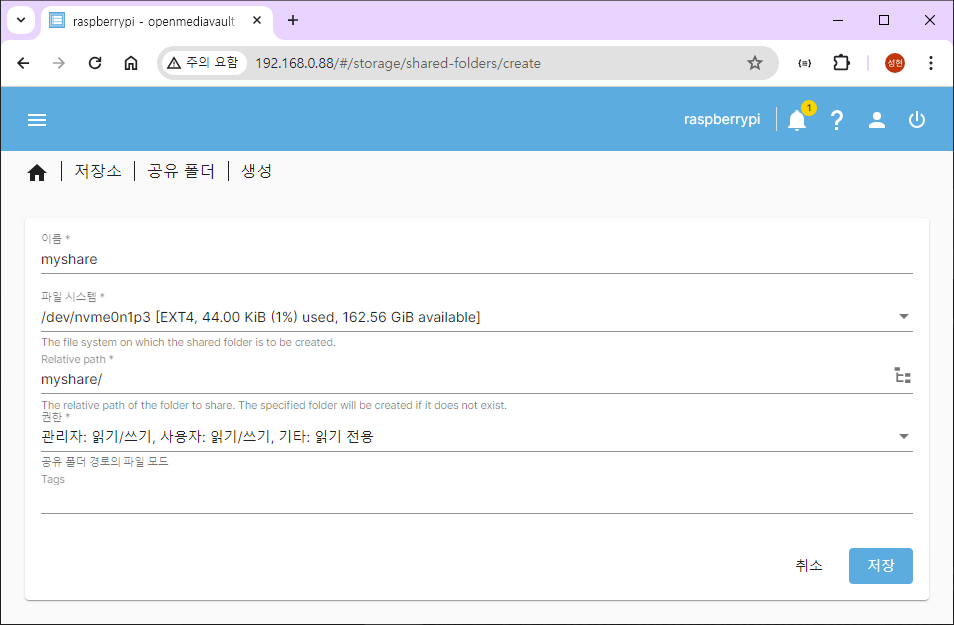This screenshot has width=954, height=625.
Task: Click the address bar URL
Action: pyautogui.click(x=398, y=63)
